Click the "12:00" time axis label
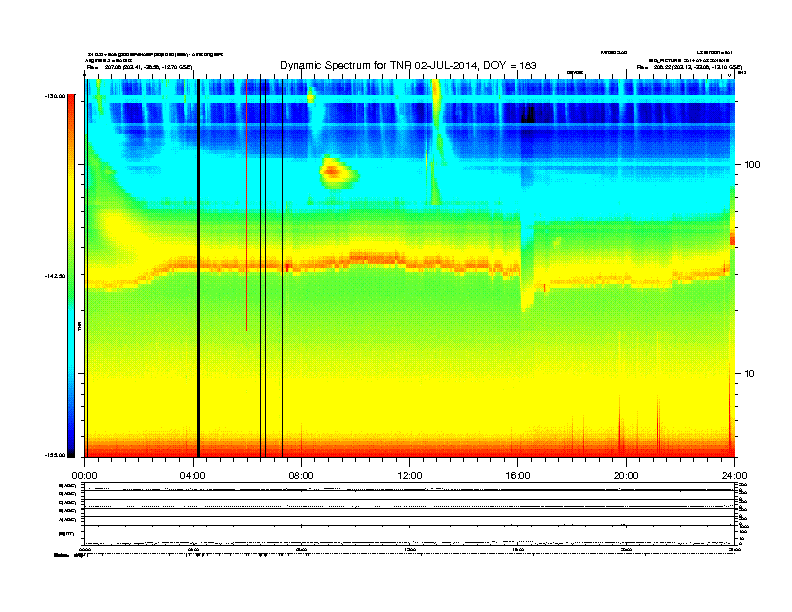The image size is (792, 612). click(x=410, y=476)
